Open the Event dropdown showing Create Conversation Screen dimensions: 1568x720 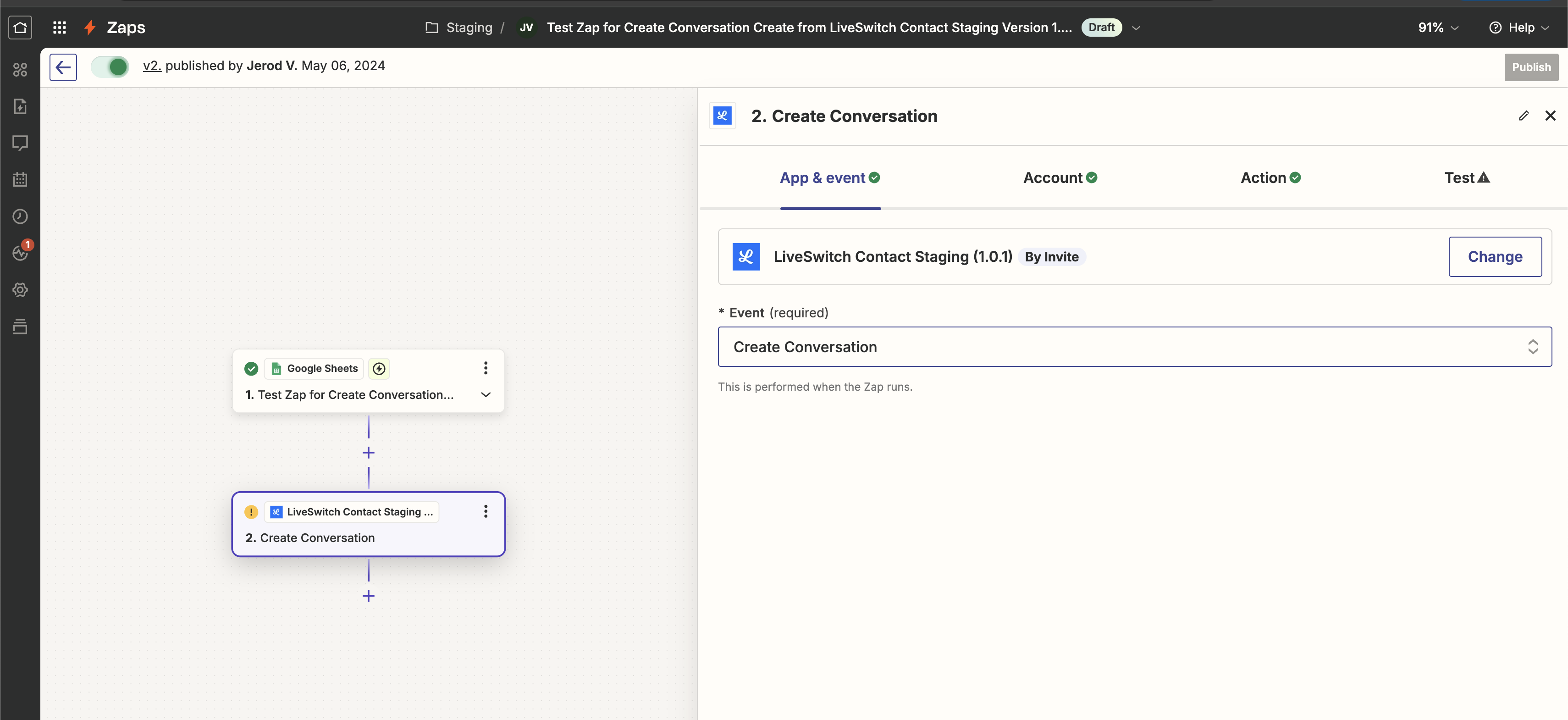point(1135,347)
